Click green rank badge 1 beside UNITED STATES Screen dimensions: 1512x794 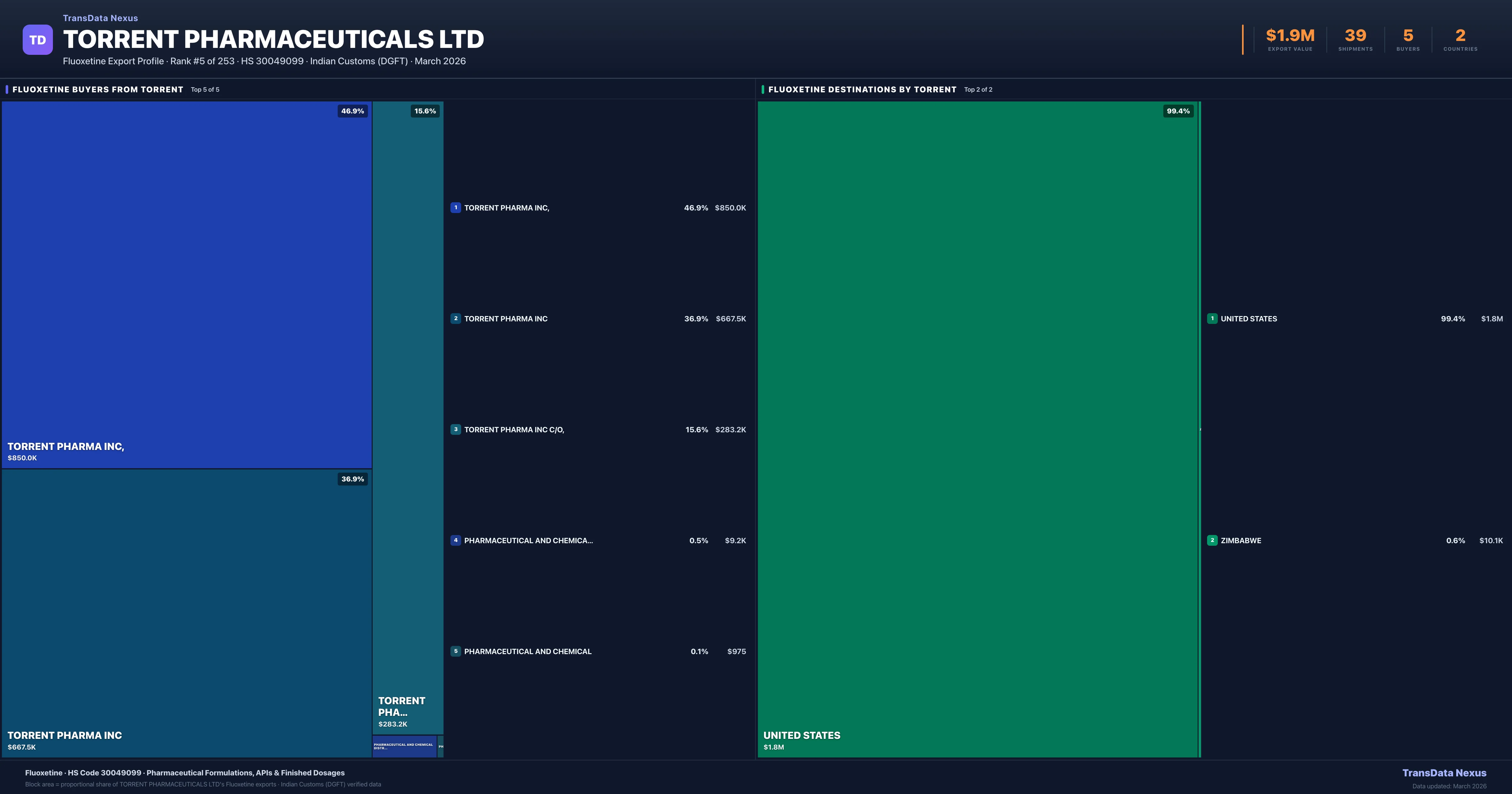click(x=1212, y=318)
